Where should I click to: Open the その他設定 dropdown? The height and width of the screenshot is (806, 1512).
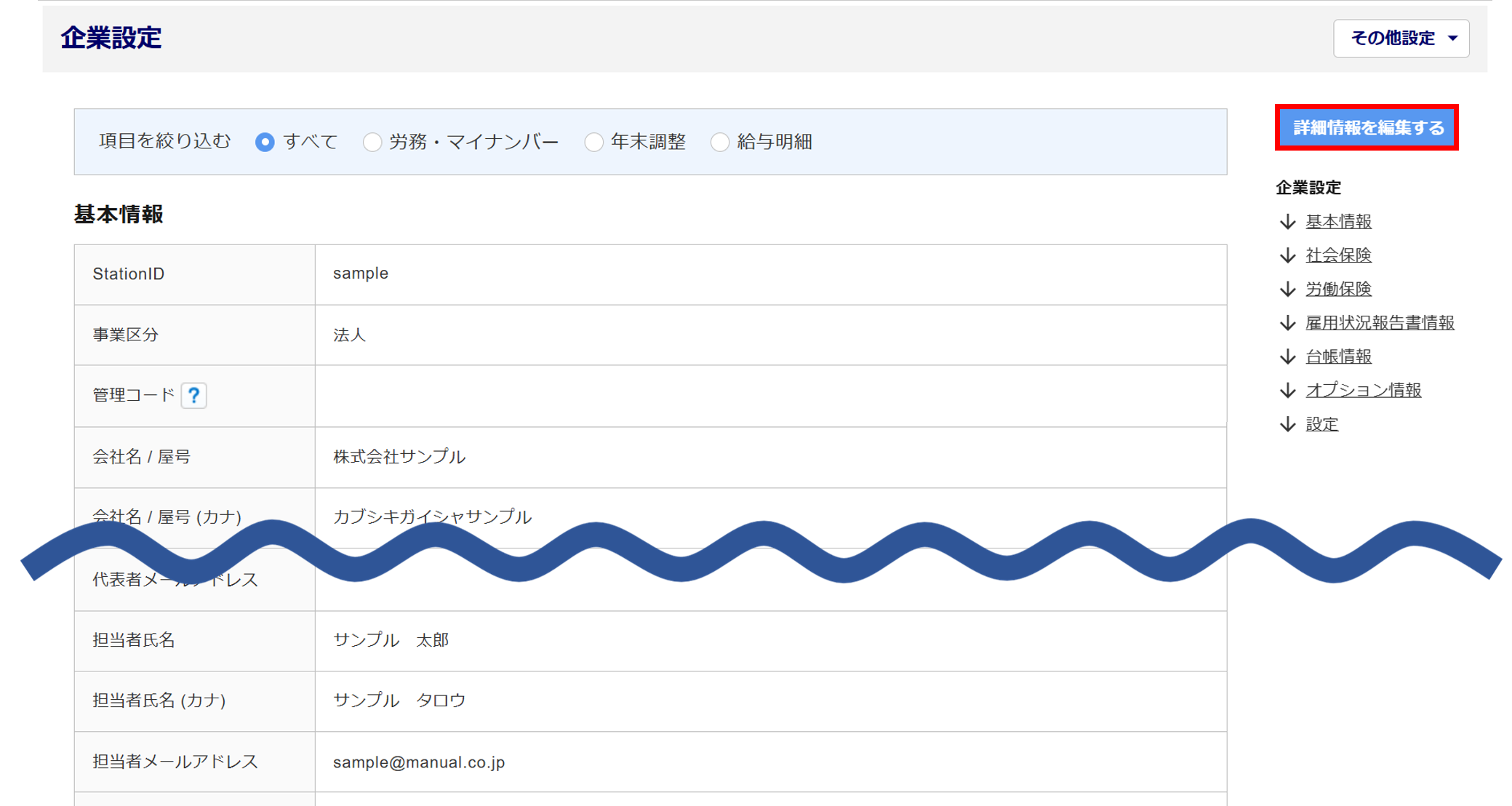pos(1401,38)
